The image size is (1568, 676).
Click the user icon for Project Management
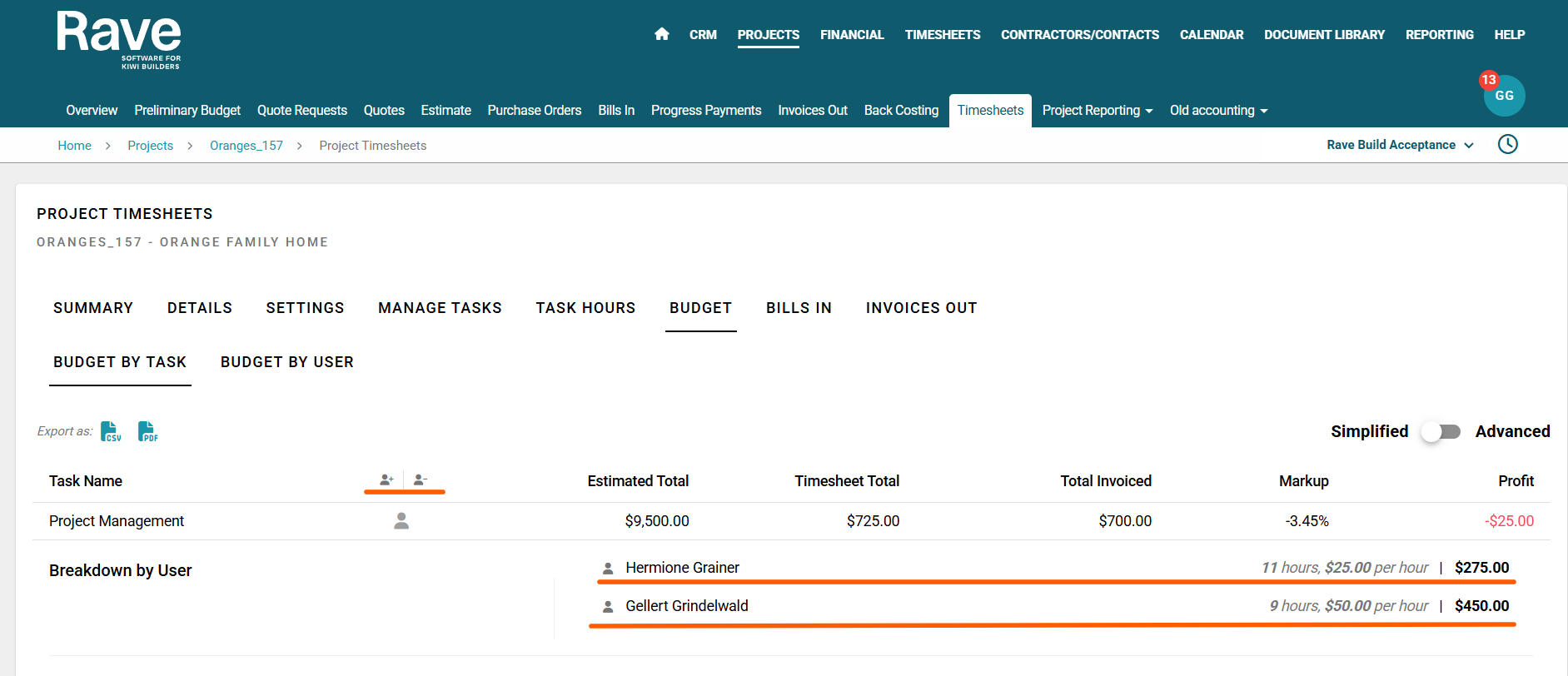click(x=401, y=521)
